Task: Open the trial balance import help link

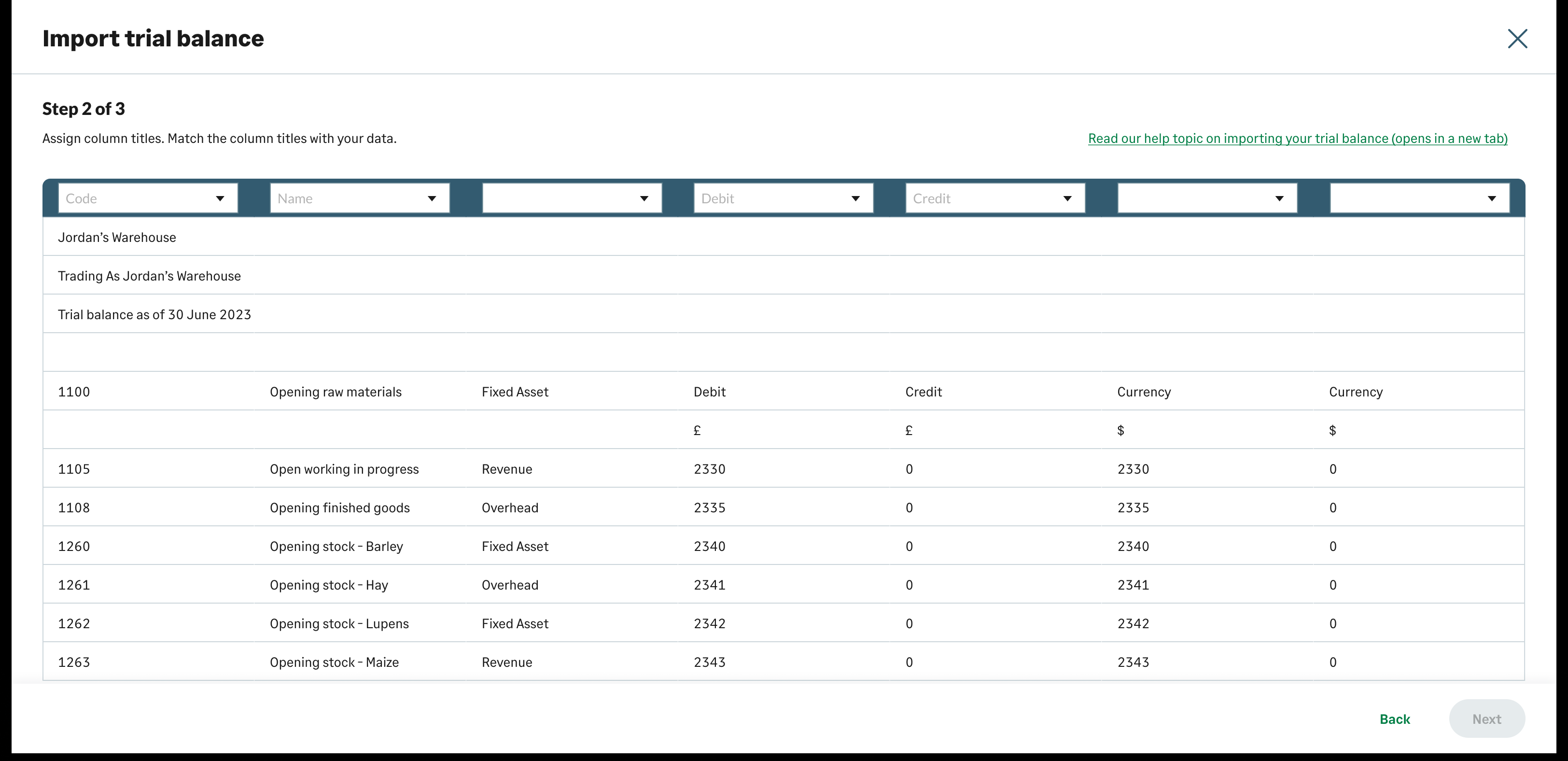Action: tap(1297, 138)
